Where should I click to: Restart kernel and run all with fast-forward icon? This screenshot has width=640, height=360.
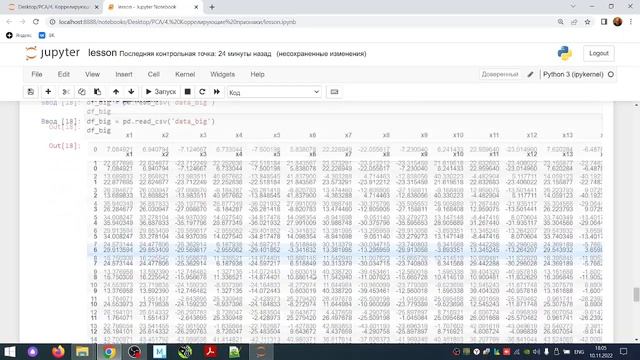[x=217, y=92]
